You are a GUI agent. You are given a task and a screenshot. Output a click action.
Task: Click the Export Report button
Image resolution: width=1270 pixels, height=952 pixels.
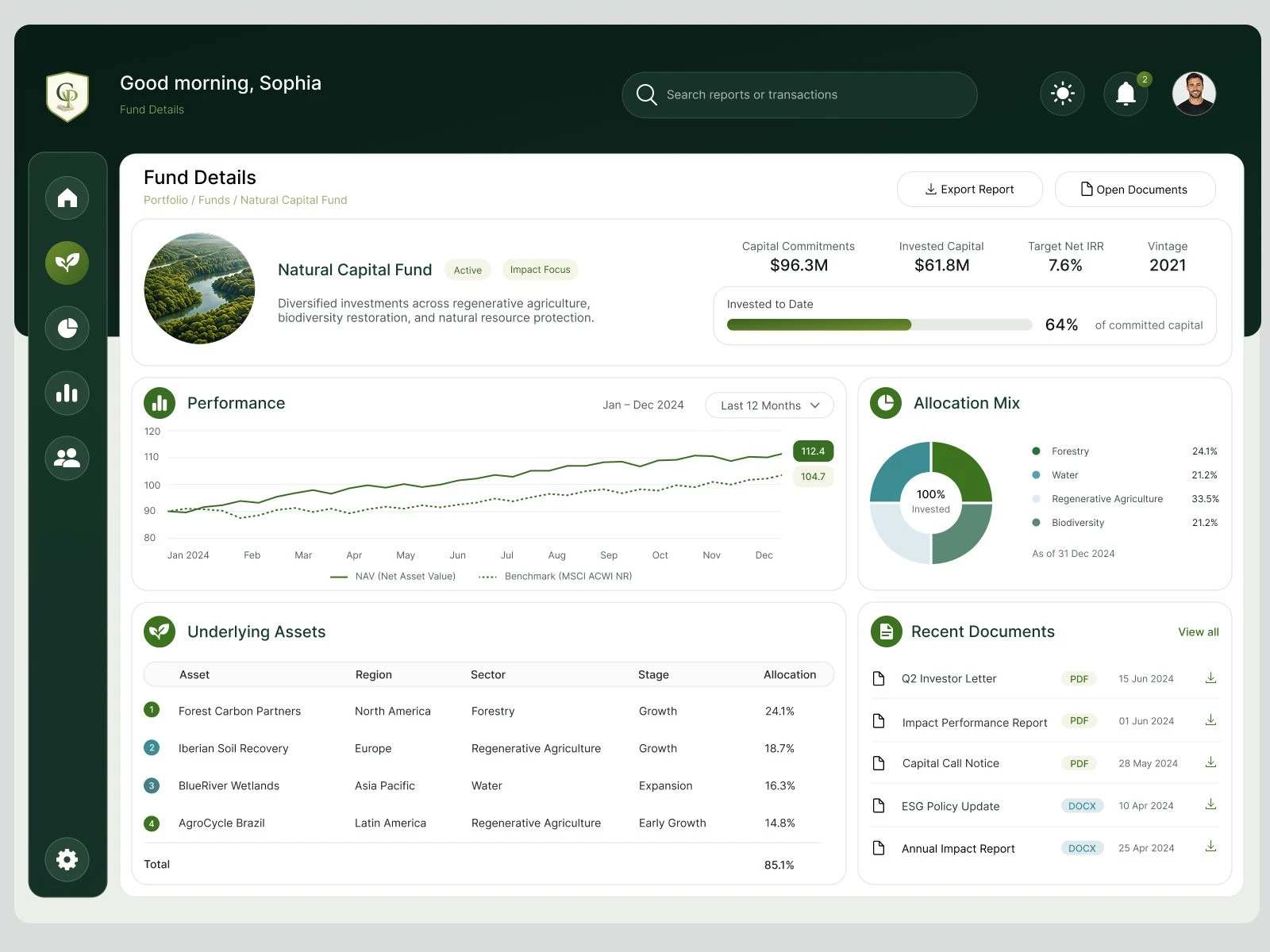click(969, 189)
